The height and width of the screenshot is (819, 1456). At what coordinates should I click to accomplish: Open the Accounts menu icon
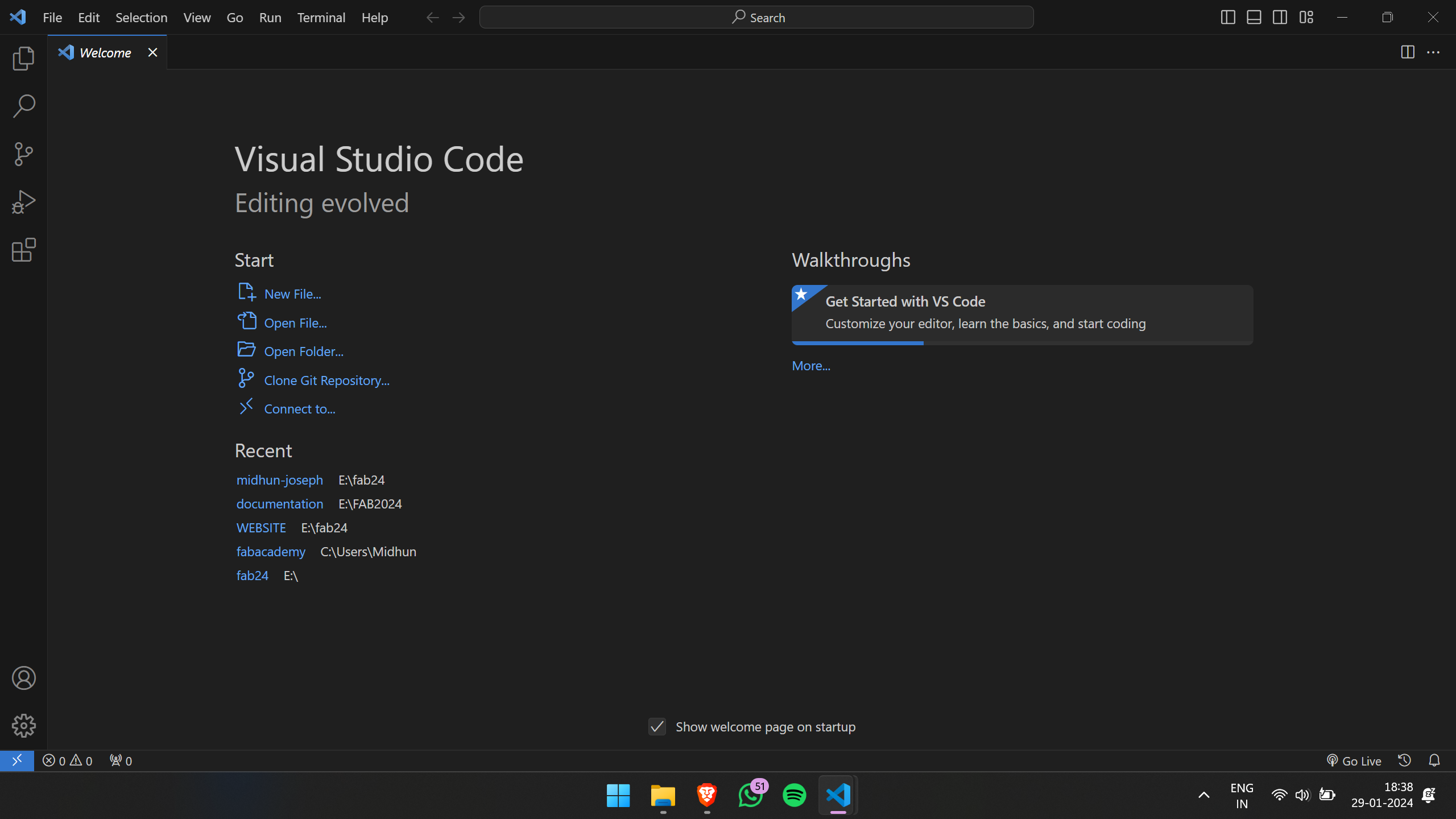pos(23,678)
